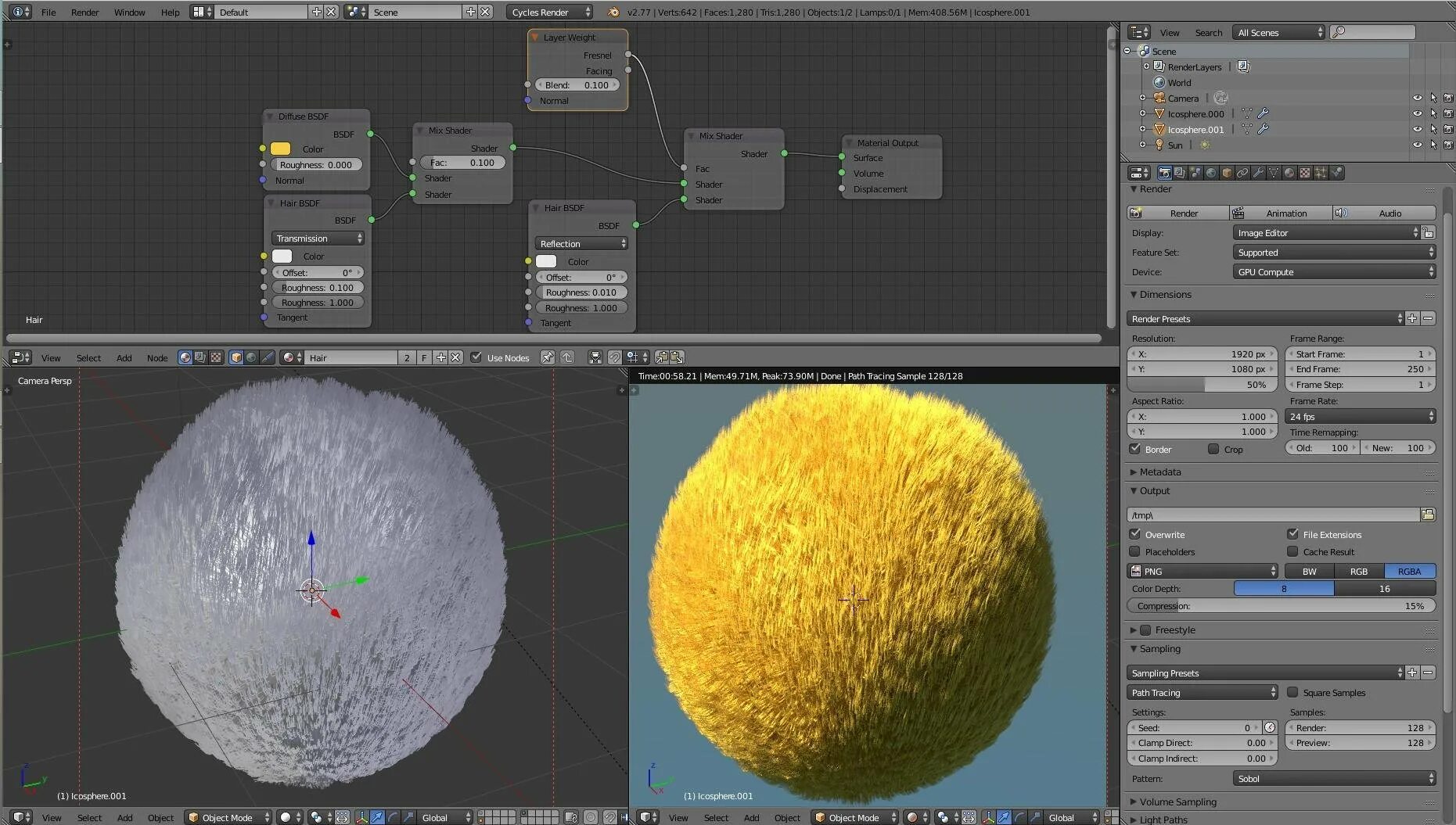
Task: Open the Particles properties tab icon
Action: [1321, 173]
